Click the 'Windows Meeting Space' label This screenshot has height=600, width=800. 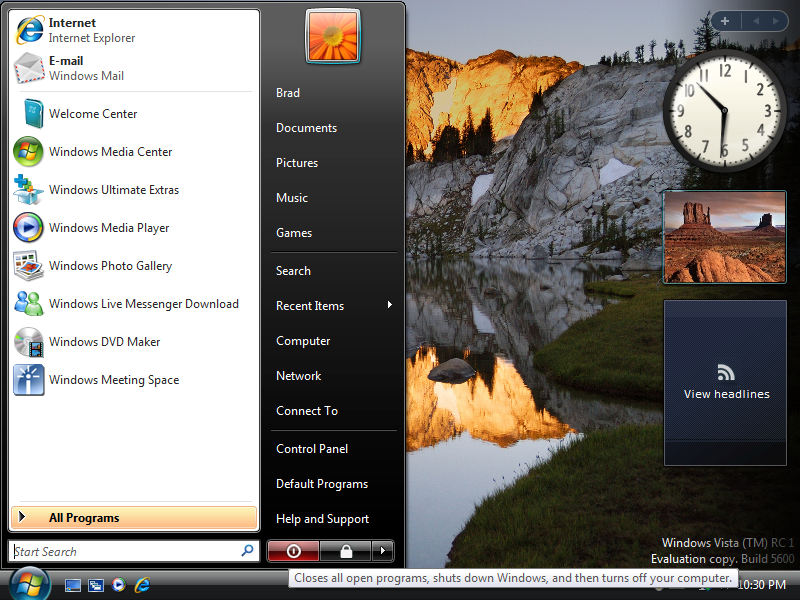pyautogui.click(x=114, y=380)
